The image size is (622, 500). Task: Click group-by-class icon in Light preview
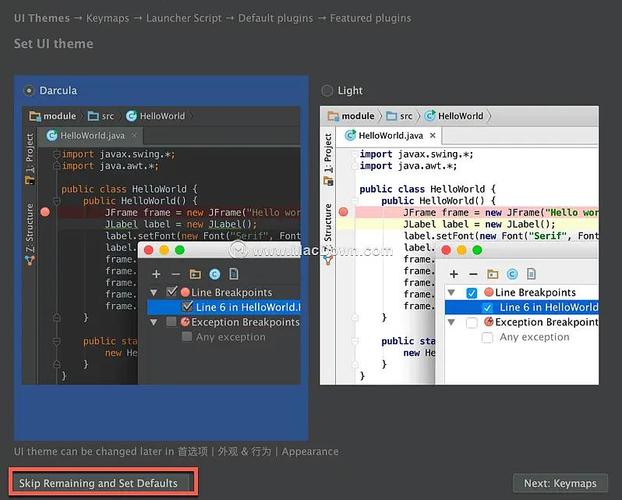(x=512, y=274)
